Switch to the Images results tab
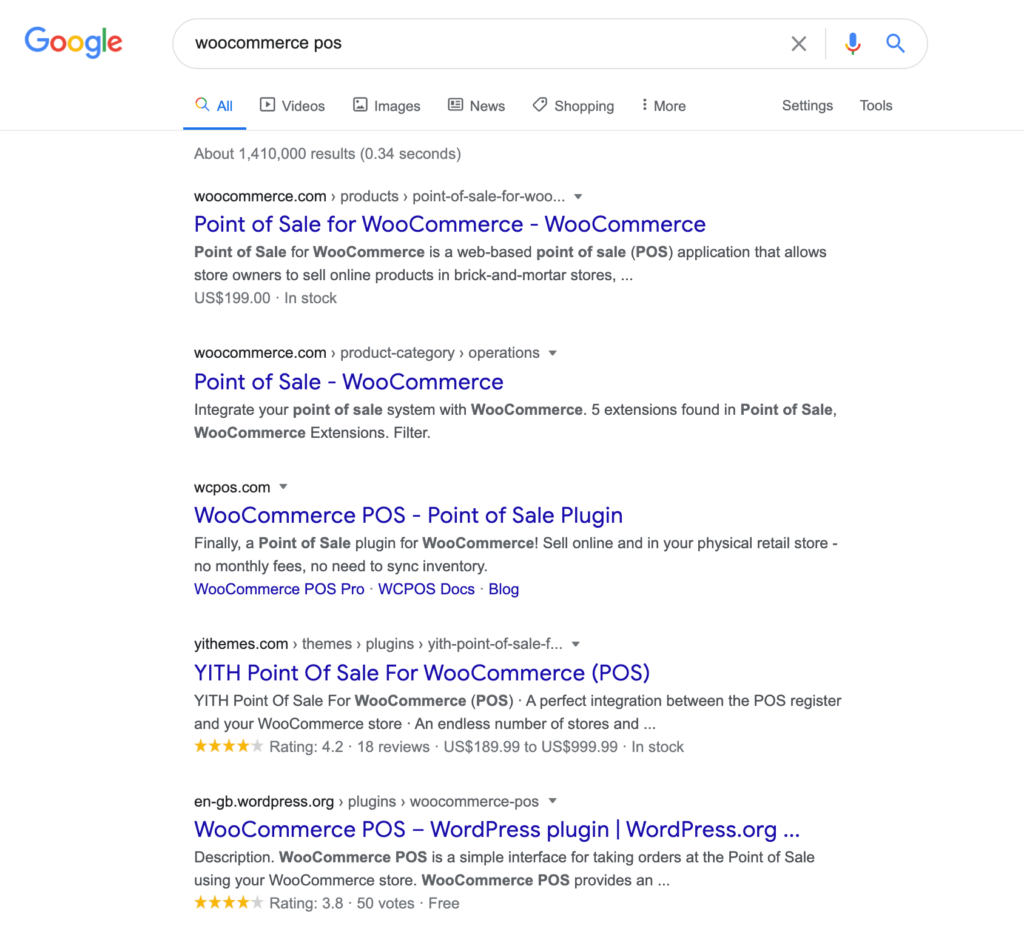This screenshot has height=940, width=1024. (x=386, y=105)
